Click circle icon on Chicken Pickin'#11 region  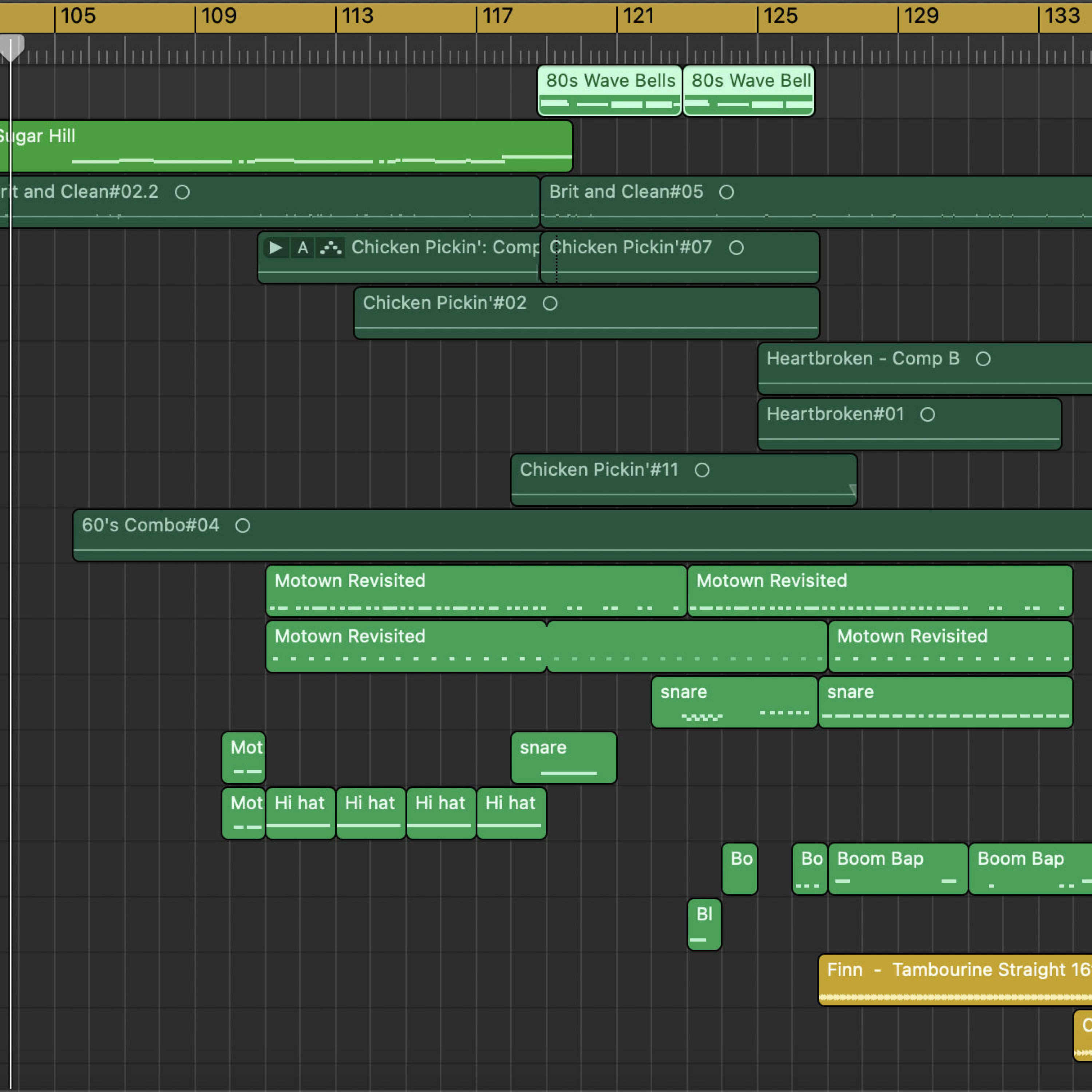pyautogui.click(x=702, y=470)
